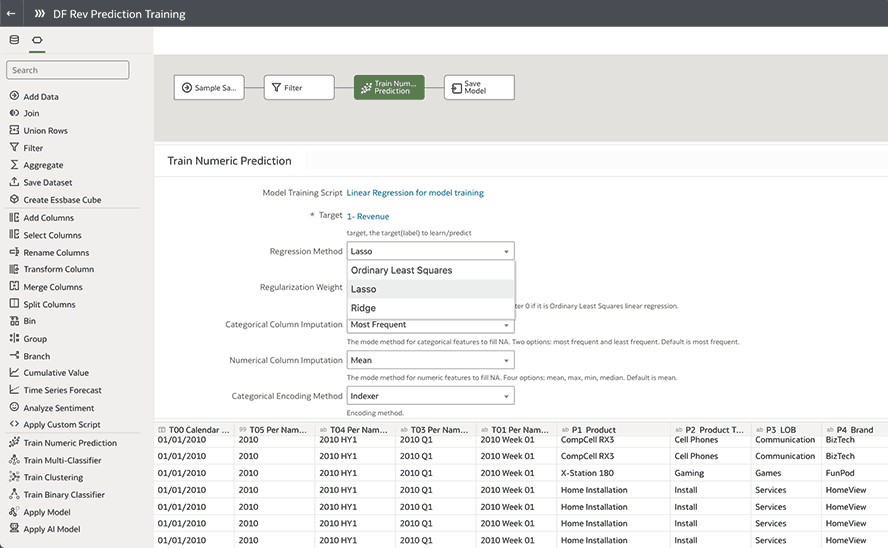Click the Analyze Sentiment icon
The image size is (888, 548).
pyautogui.click(x=14, y=408)
